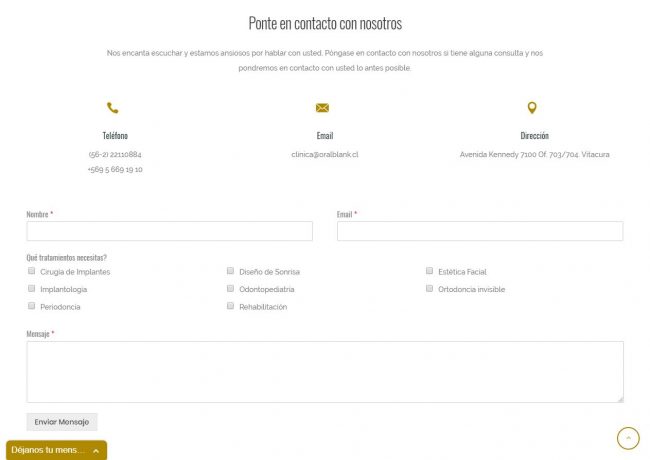The image size is (650, 460).
Task: Check the Odontopediatría treatment box
Action: tap(230, 289)
